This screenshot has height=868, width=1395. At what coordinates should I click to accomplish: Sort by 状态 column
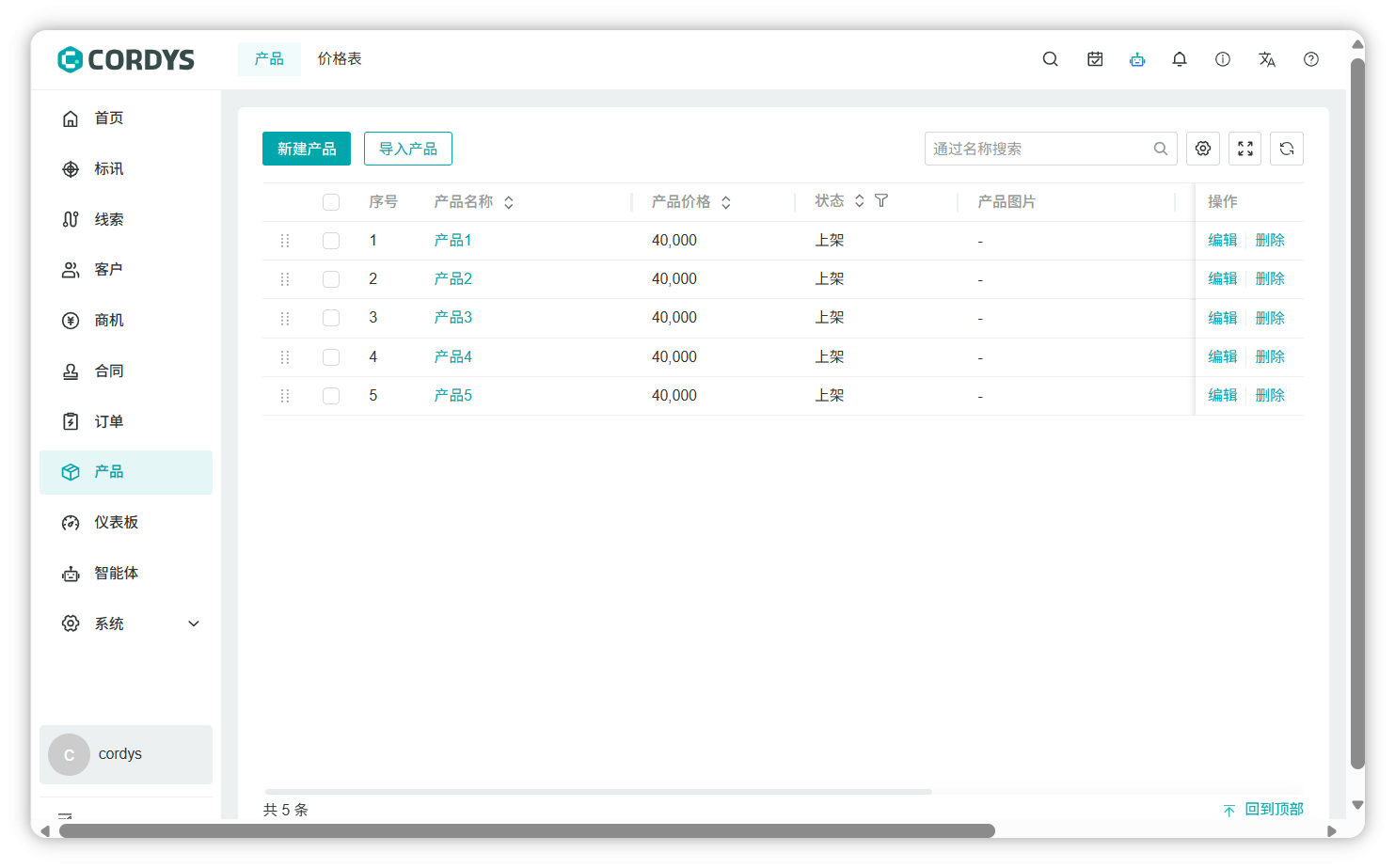click(860, 201)
